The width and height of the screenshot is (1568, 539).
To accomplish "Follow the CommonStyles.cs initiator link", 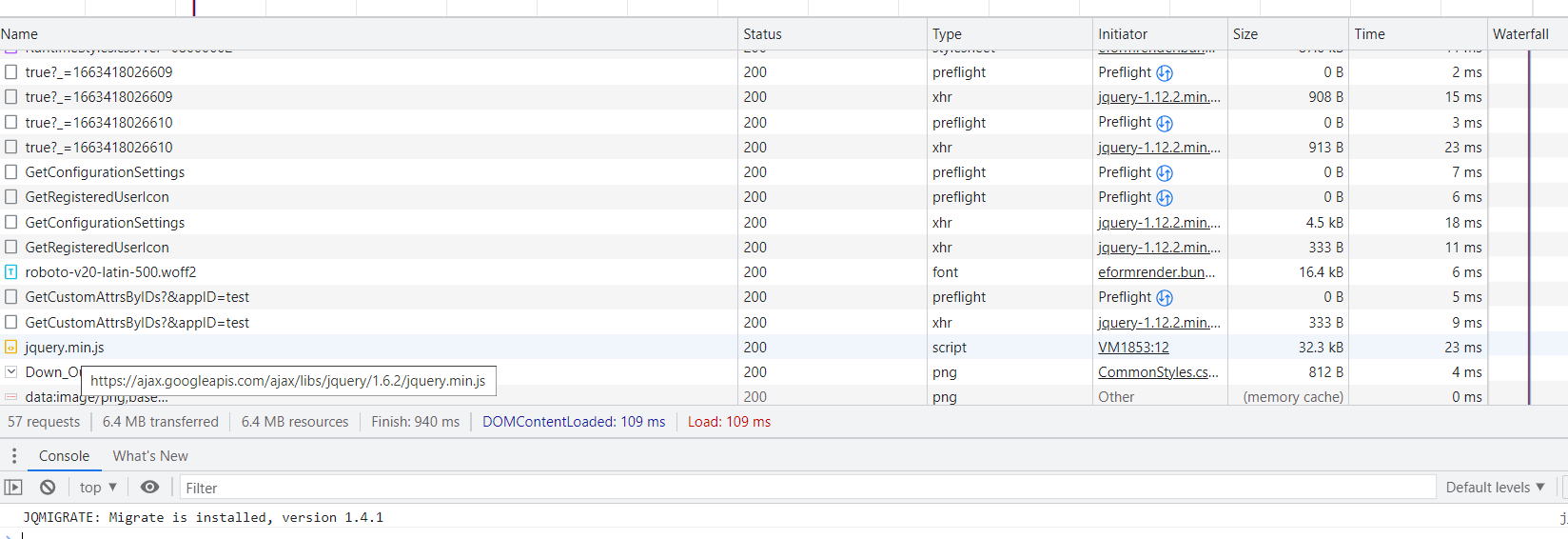I will [x=1157, y=372].
